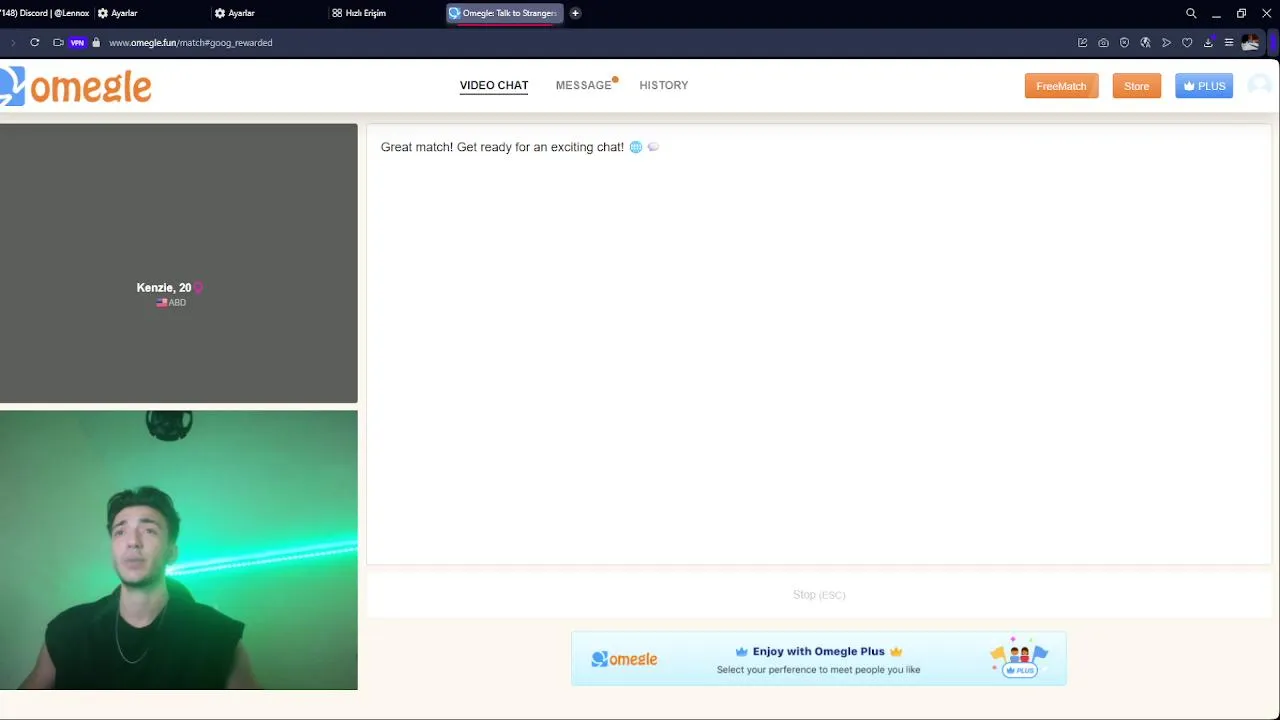Viewport: 1280px width, 720px height.
Task: Click the FreeMatch button
Action: [1061, 86]
